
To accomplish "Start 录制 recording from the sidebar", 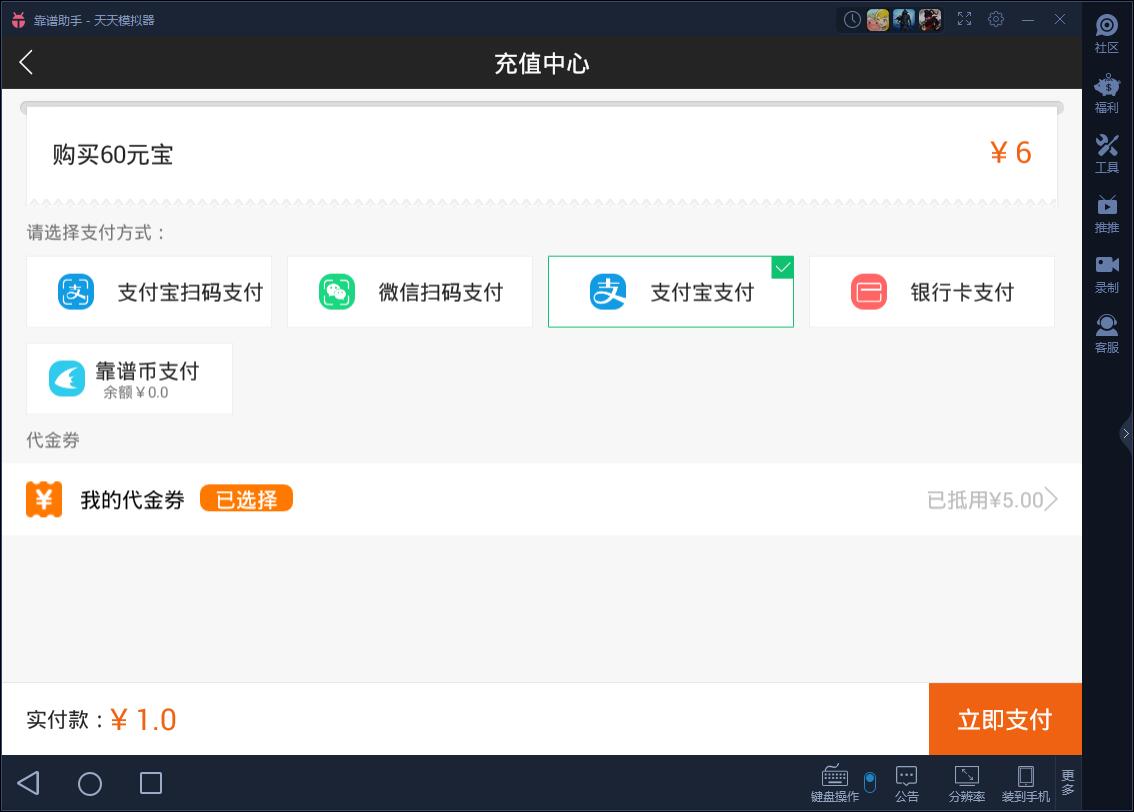I will click(1107, 274).
